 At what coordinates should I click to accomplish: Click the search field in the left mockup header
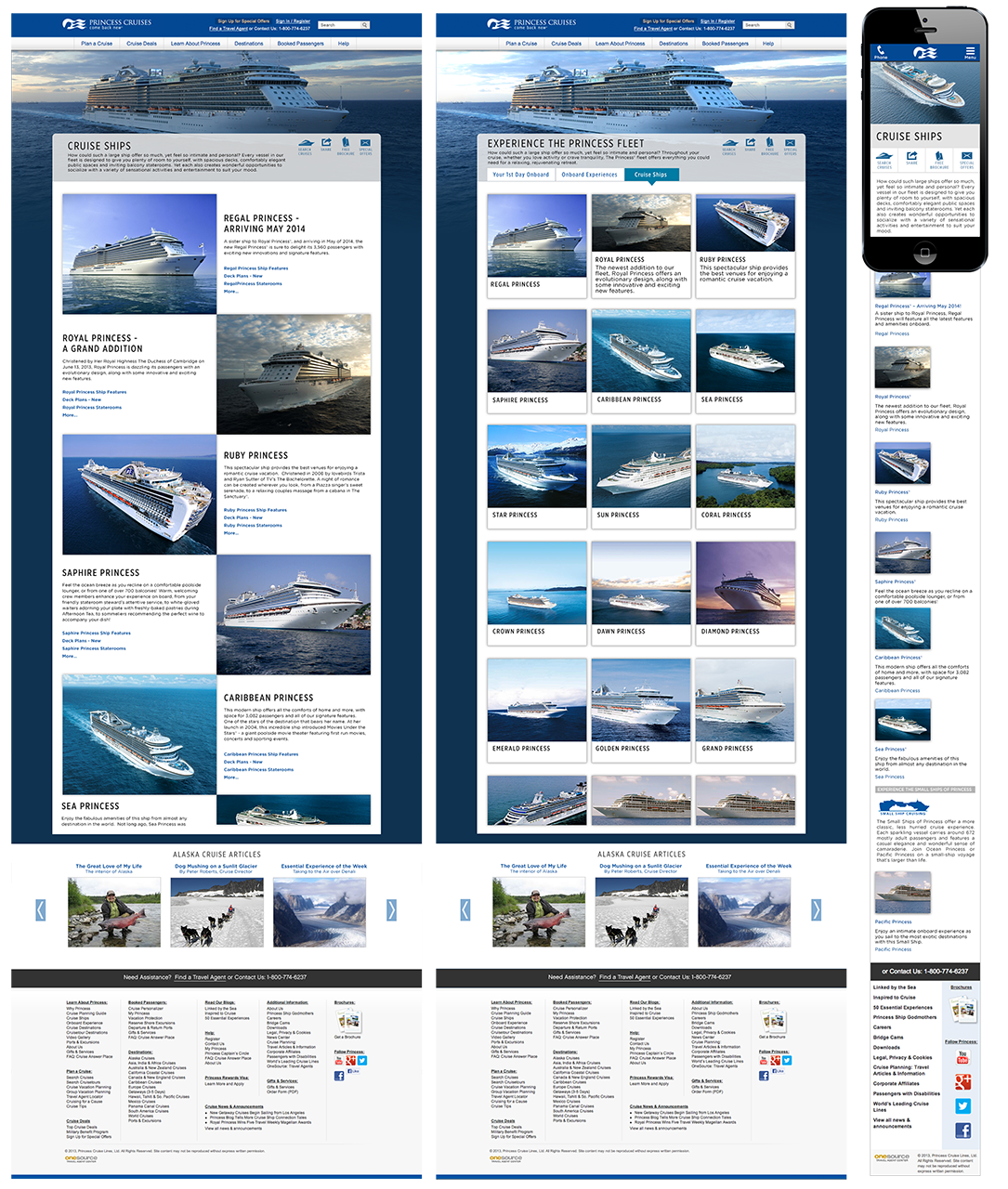[x=339, y=25]
